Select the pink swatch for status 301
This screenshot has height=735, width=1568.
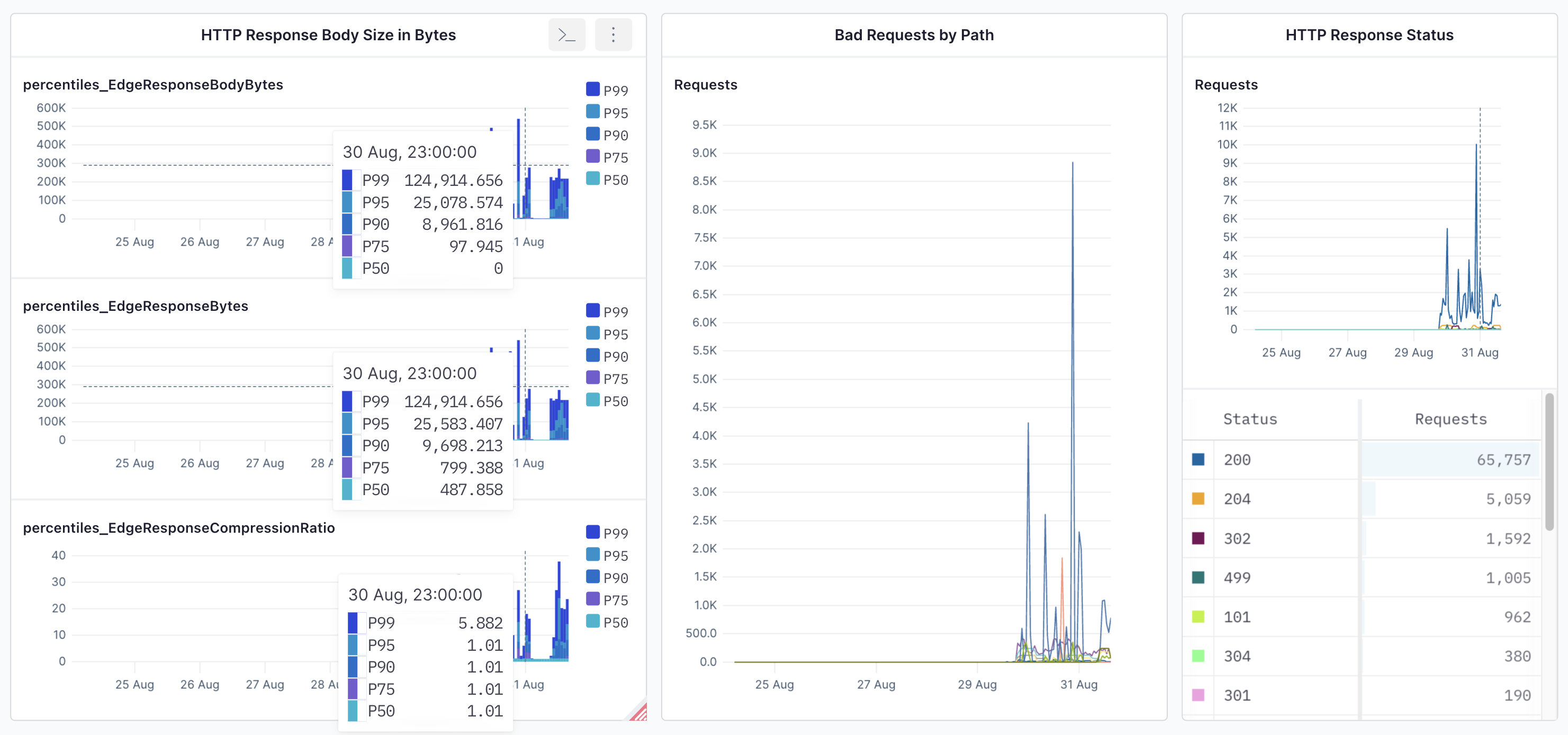click(x=1198, y=695)
